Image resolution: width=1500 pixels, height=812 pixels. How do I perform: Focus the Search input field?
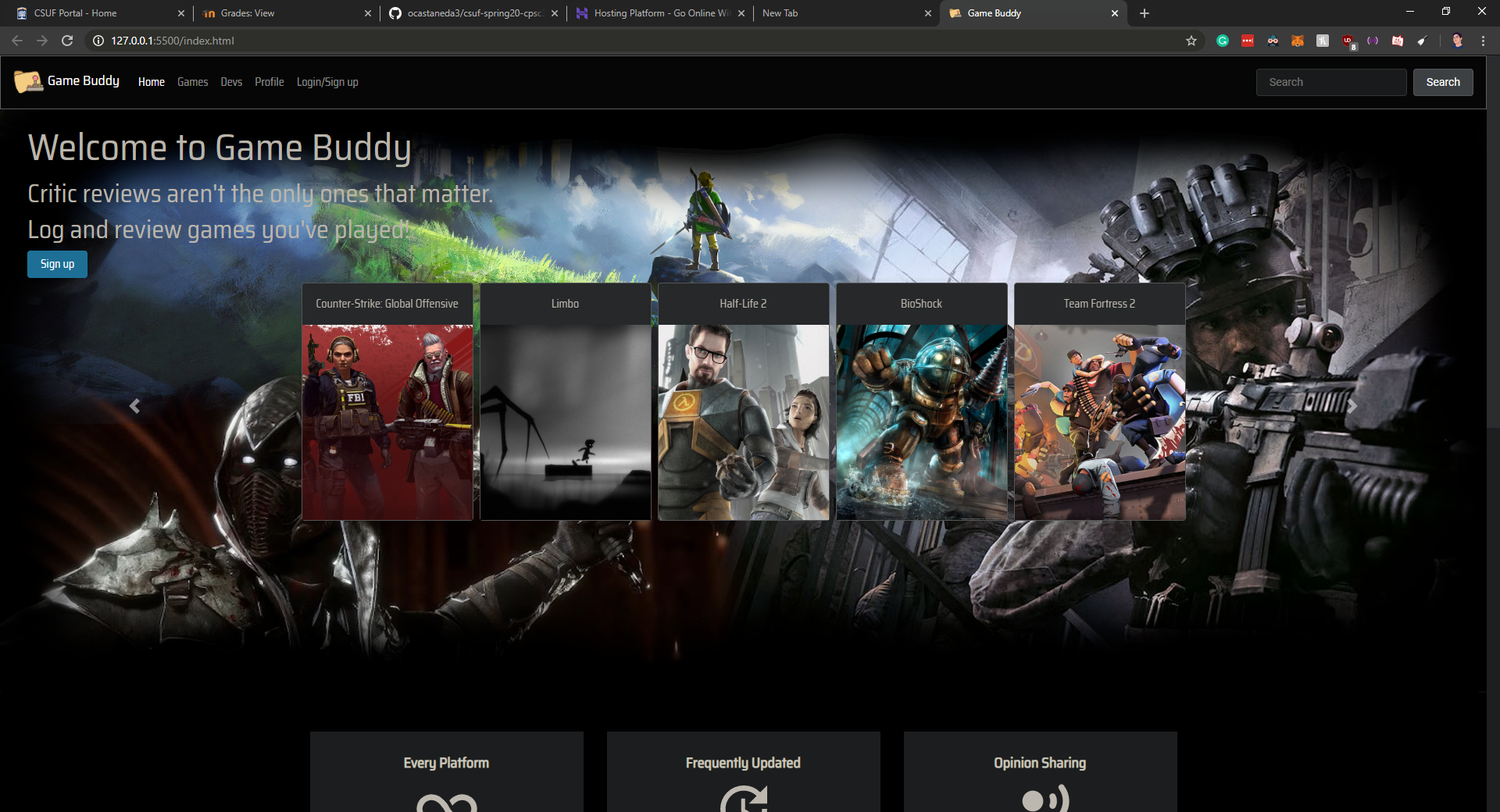1330,82
